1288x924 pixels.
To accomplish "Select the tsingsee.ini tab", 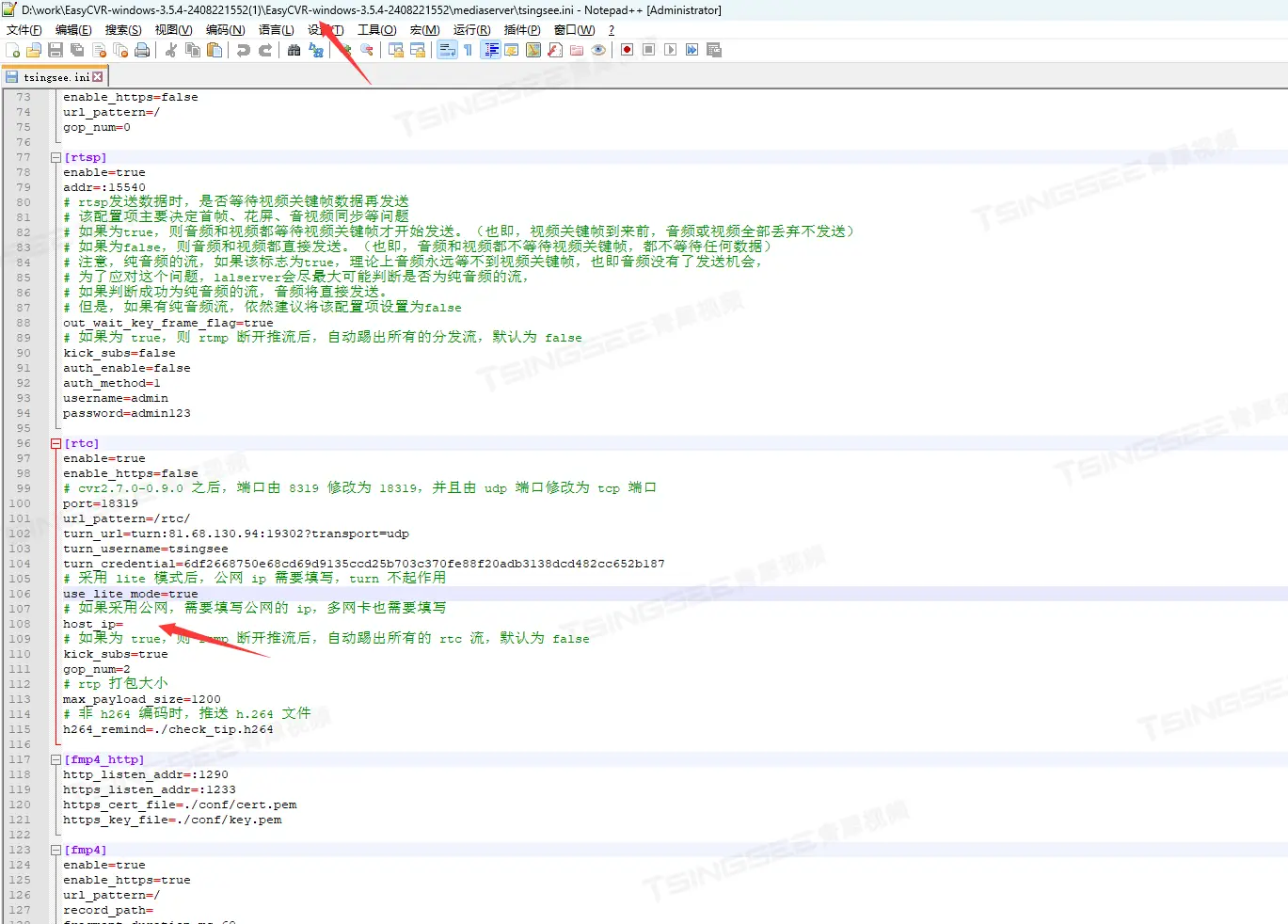I will point(55,77).
